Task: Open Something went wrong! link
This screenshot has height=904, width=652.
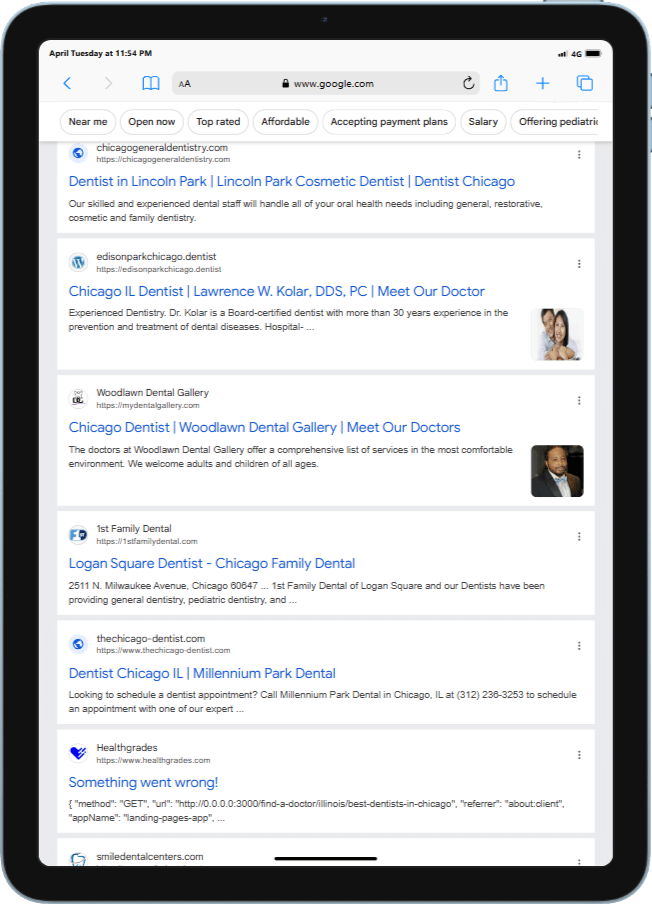Action: tap(143, 782)
